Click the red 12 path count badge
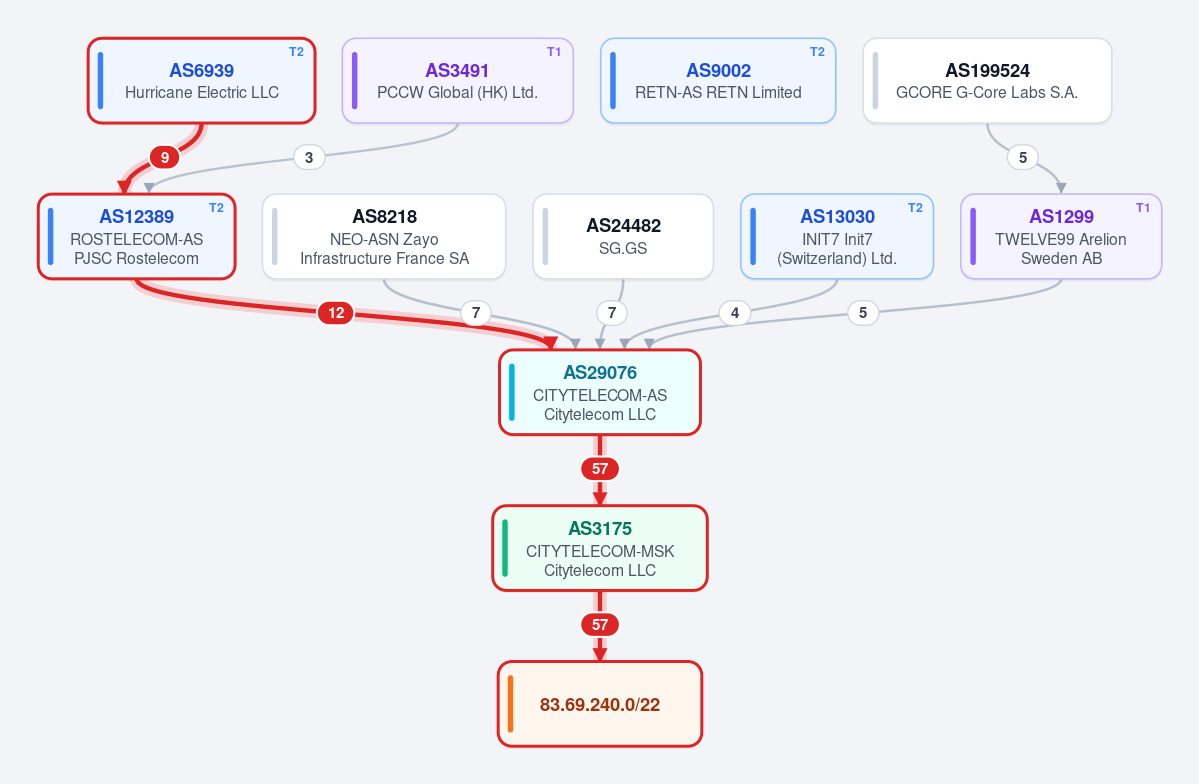The image size is (1199, 784). pos(336,313)
